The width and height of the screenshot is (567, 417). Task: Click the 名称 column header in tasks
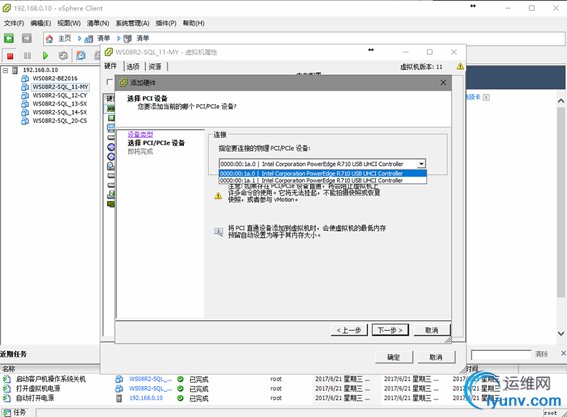point(9,369)
